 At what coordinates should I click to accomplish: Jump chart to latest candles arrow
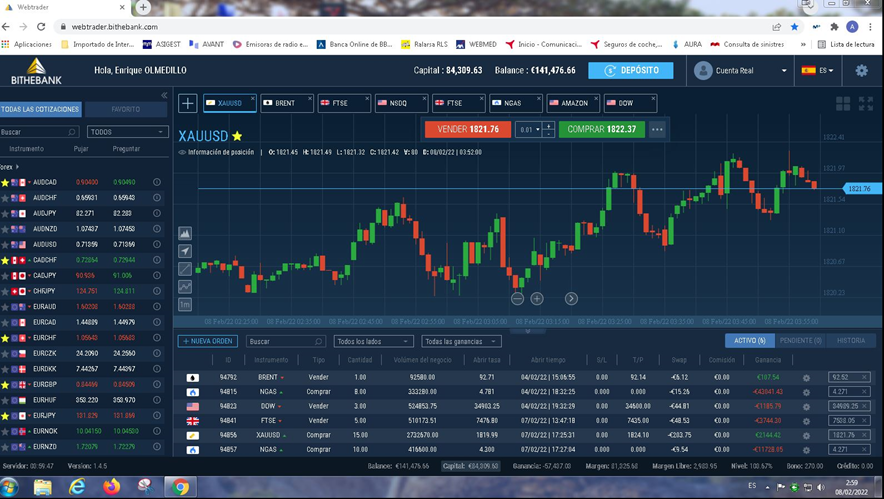[x=571, y=299]
